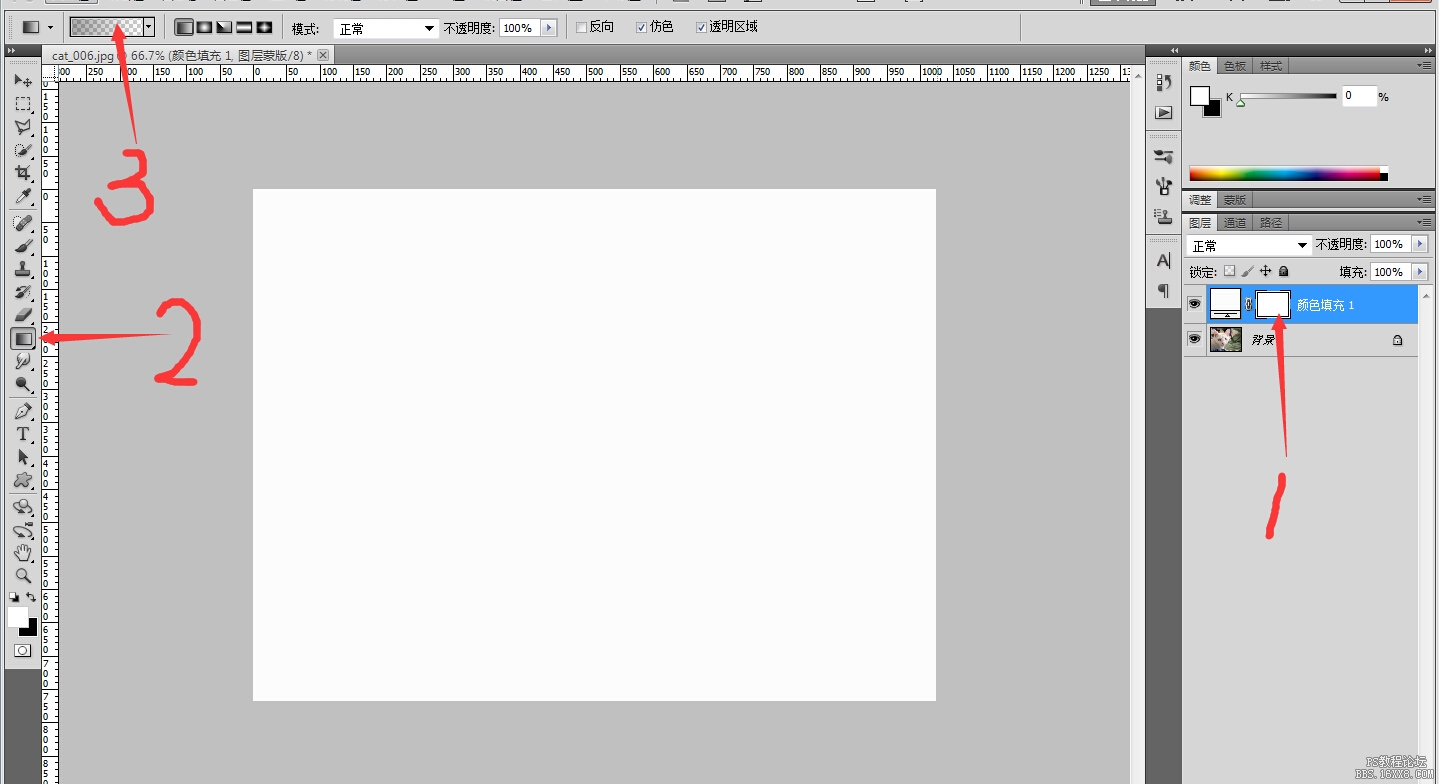Toggle lock all for layer
The height and width of the screenshot is (784, 1439).
1284,271
